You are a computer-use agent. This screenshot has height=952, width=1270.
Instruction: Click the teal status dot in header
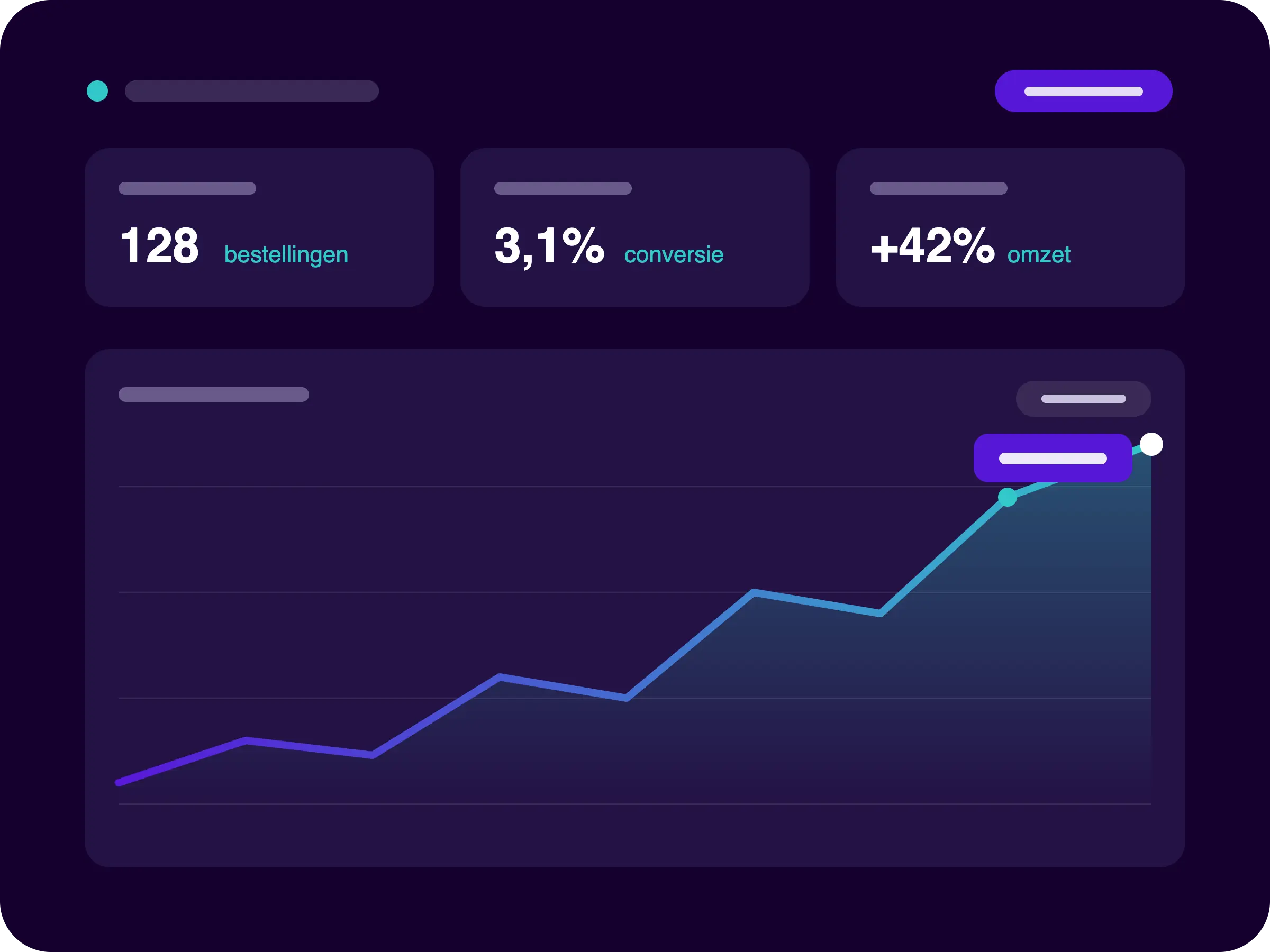tap(97, 90)
